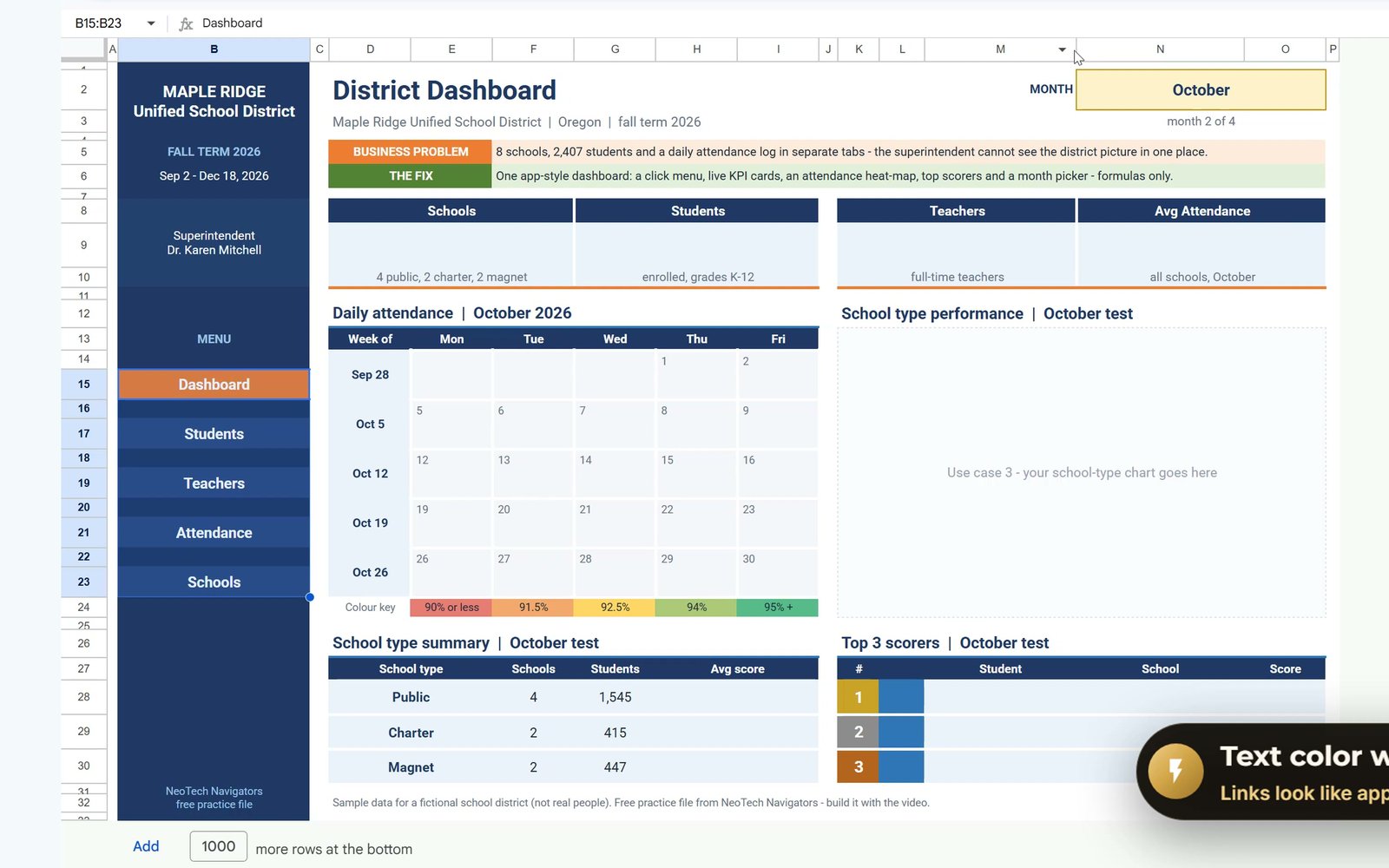The width and height of the screenshot is (1389, 868).
Task: Click the red "90% or less" colour key
Action: pyautogui.click(x=451, y=608)
